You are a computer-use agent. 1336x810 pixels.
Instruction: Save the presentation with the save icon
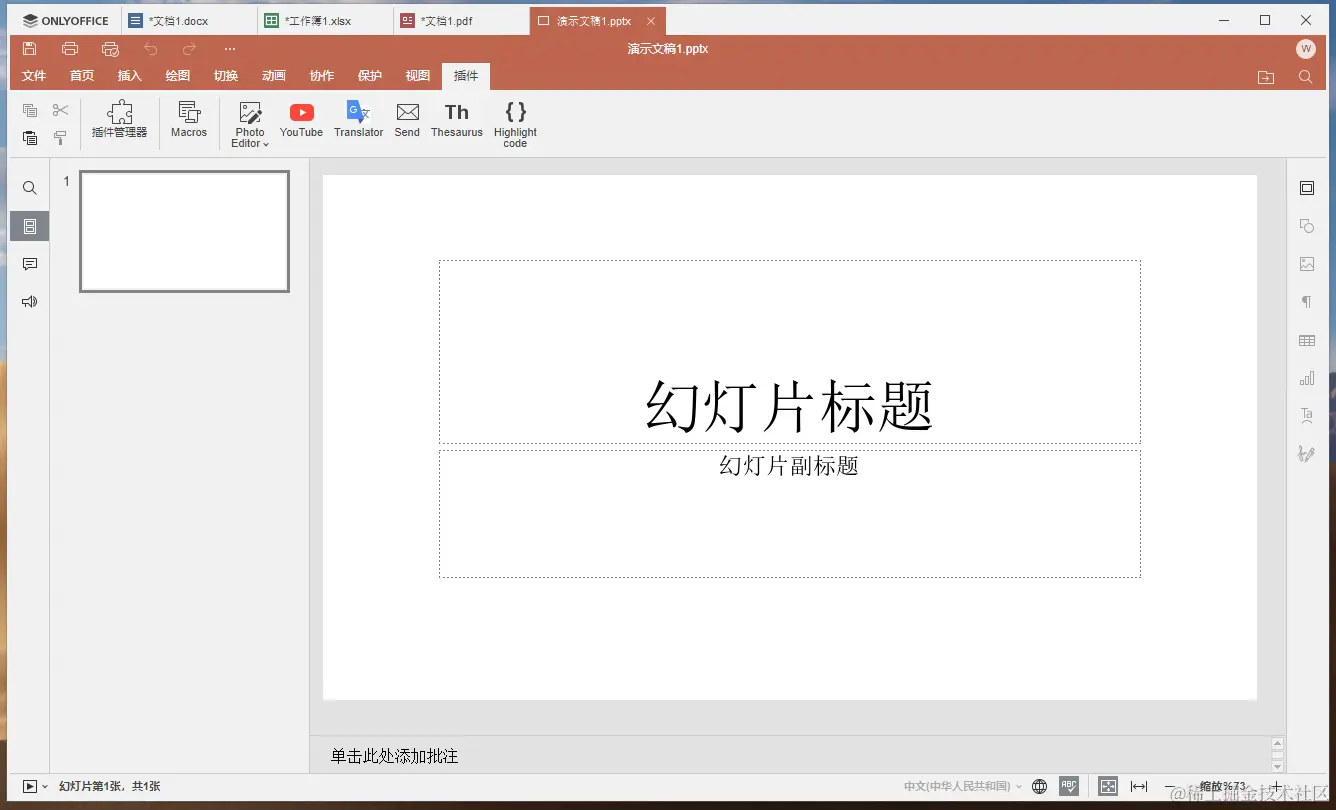[x=29, y=49]
